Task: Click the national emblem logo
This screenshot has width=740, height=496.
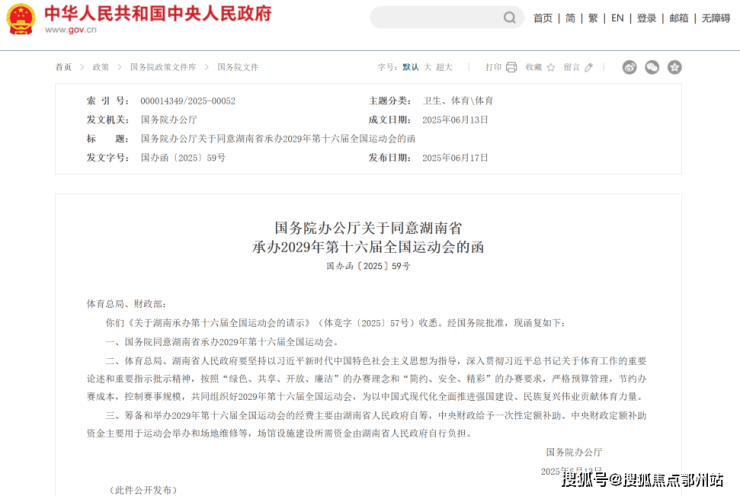Action: pyautogui.click(x=21, y=18)
